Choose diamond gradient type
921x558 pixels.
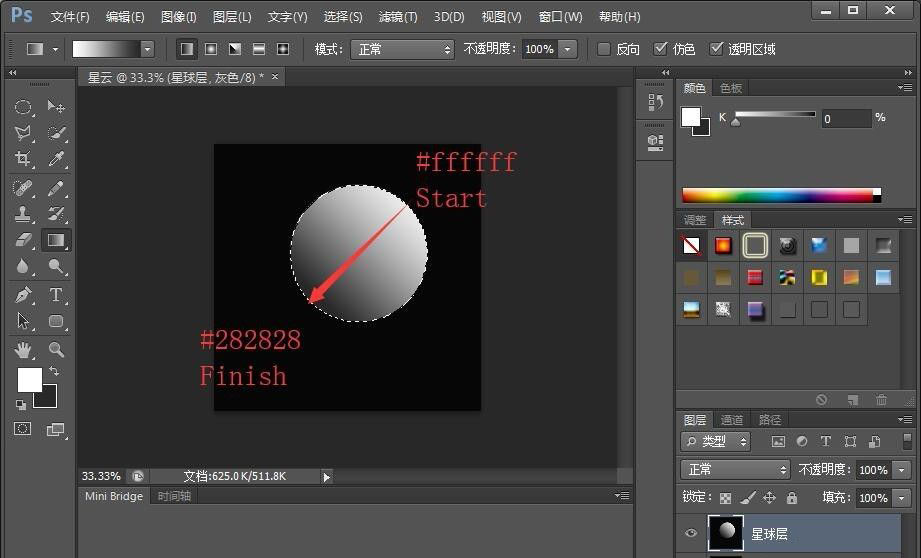point(283,49)
